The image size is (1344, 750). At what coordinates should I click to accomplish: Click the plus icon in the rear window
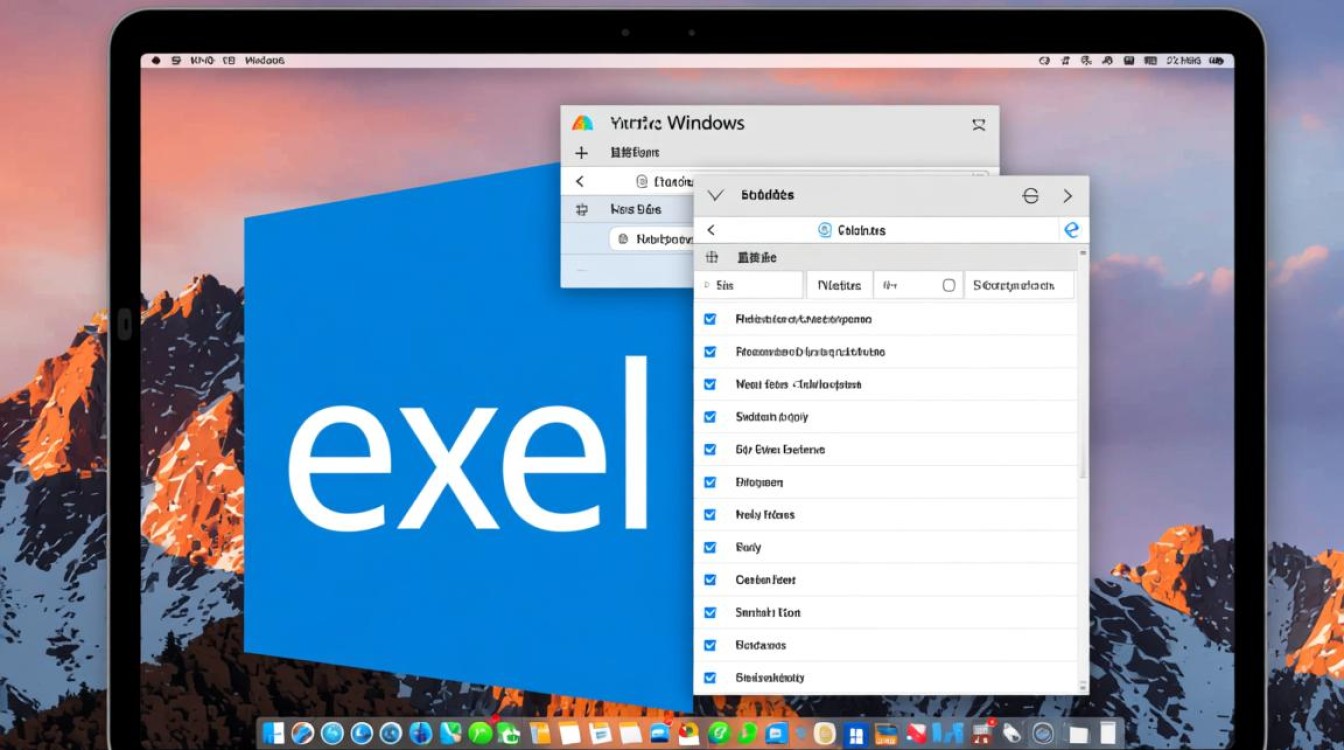(581, 153)
